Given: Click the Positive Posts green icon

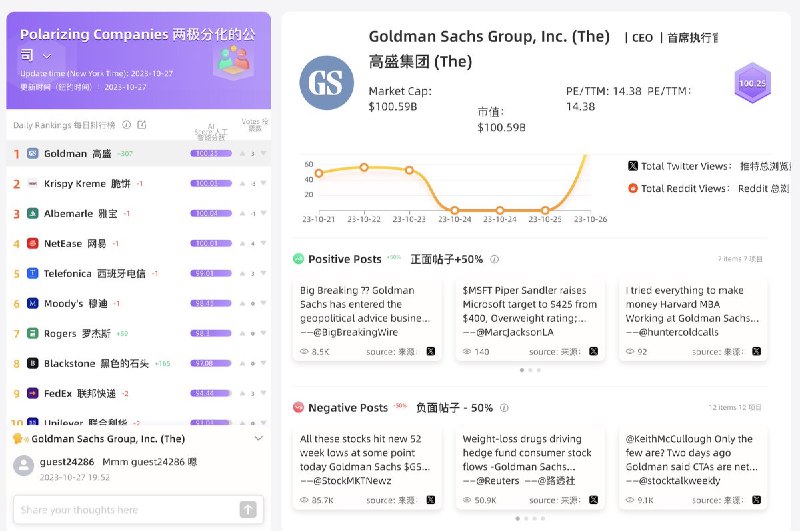Looking at the screenshot, I should coord(298,259).
